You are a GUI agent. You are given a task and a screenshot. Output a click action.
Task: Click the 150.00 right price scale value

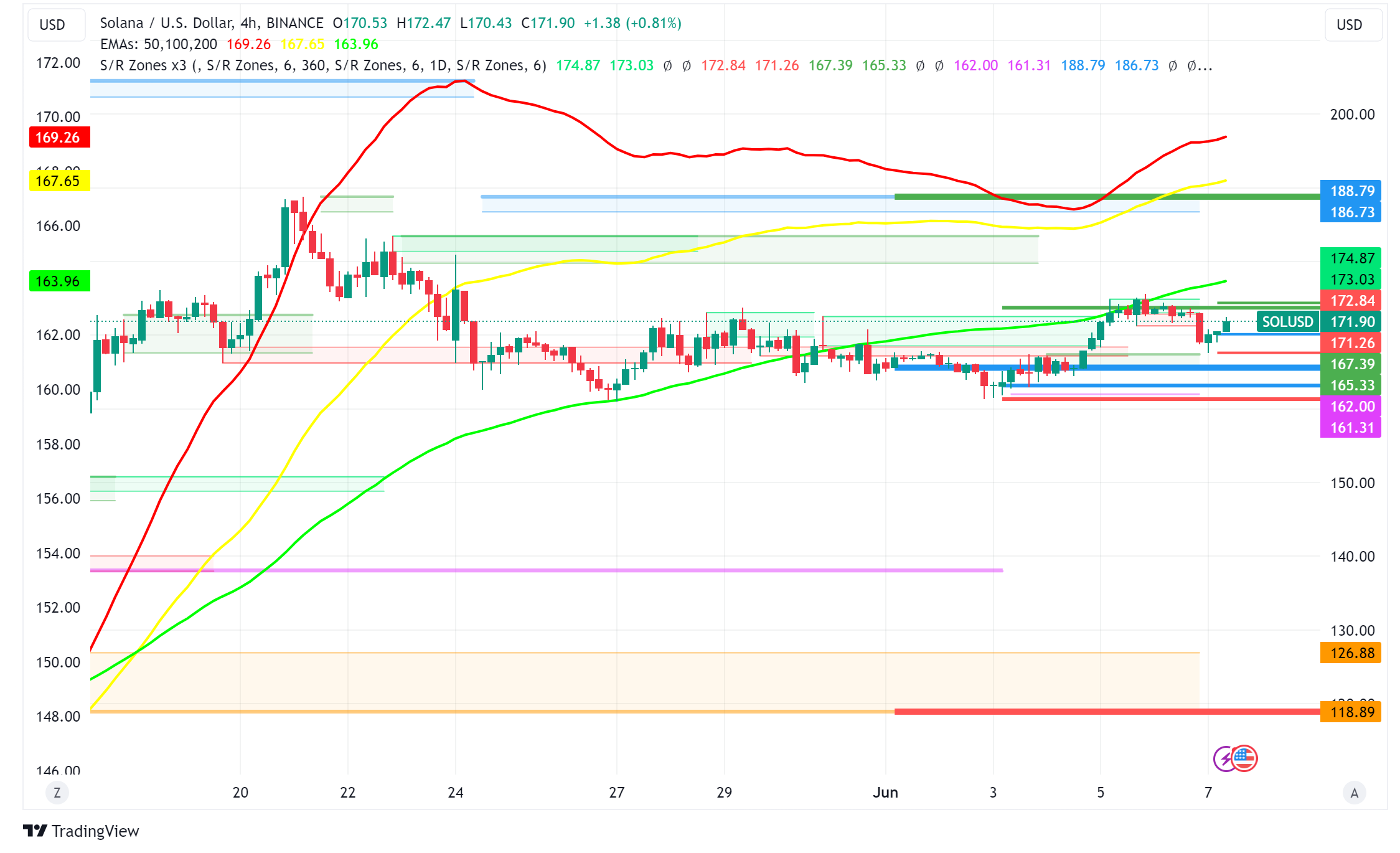point(1352,483)
